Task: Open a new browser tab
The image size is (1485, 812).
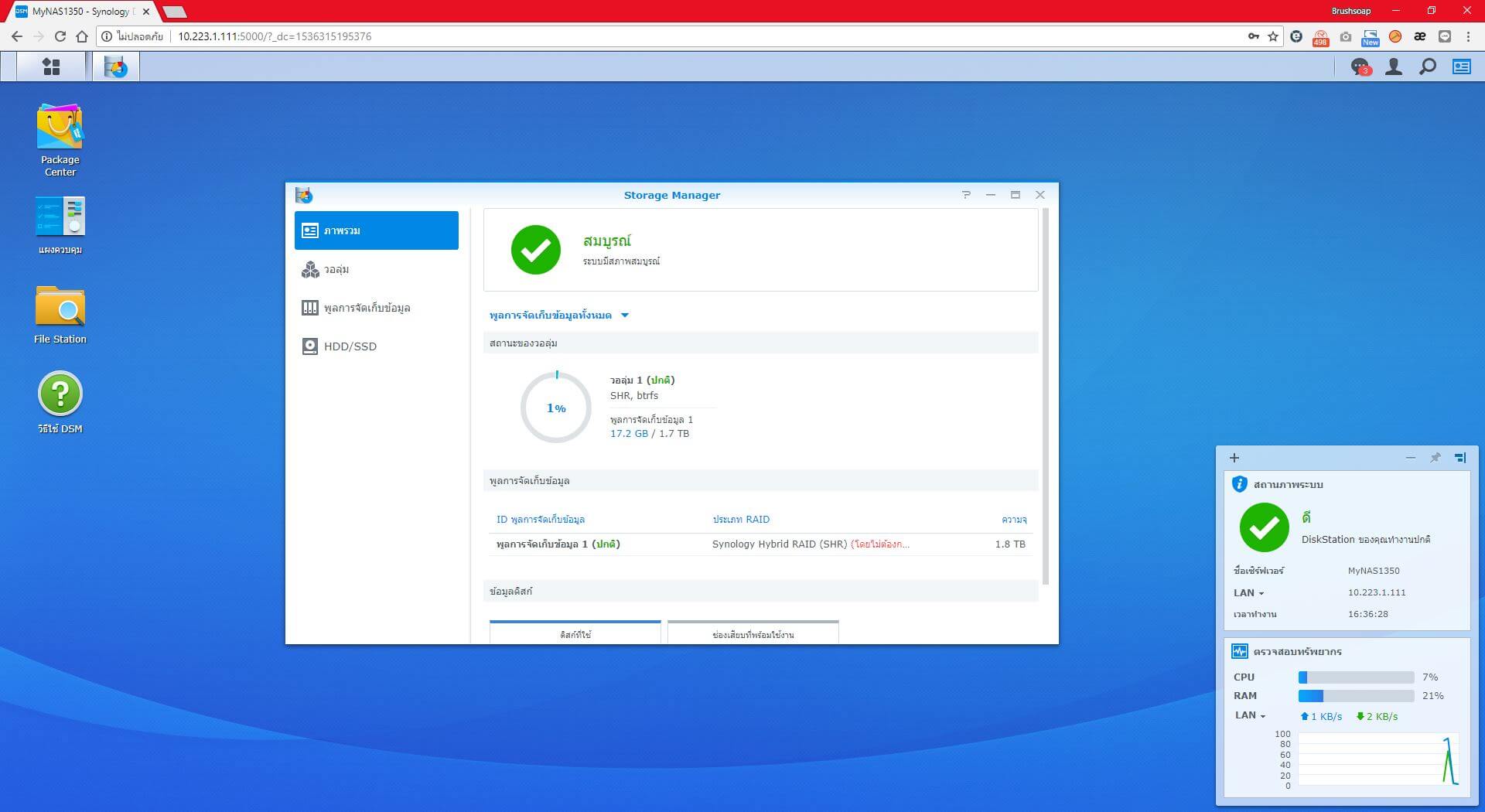Action: [x=175, y=12]
